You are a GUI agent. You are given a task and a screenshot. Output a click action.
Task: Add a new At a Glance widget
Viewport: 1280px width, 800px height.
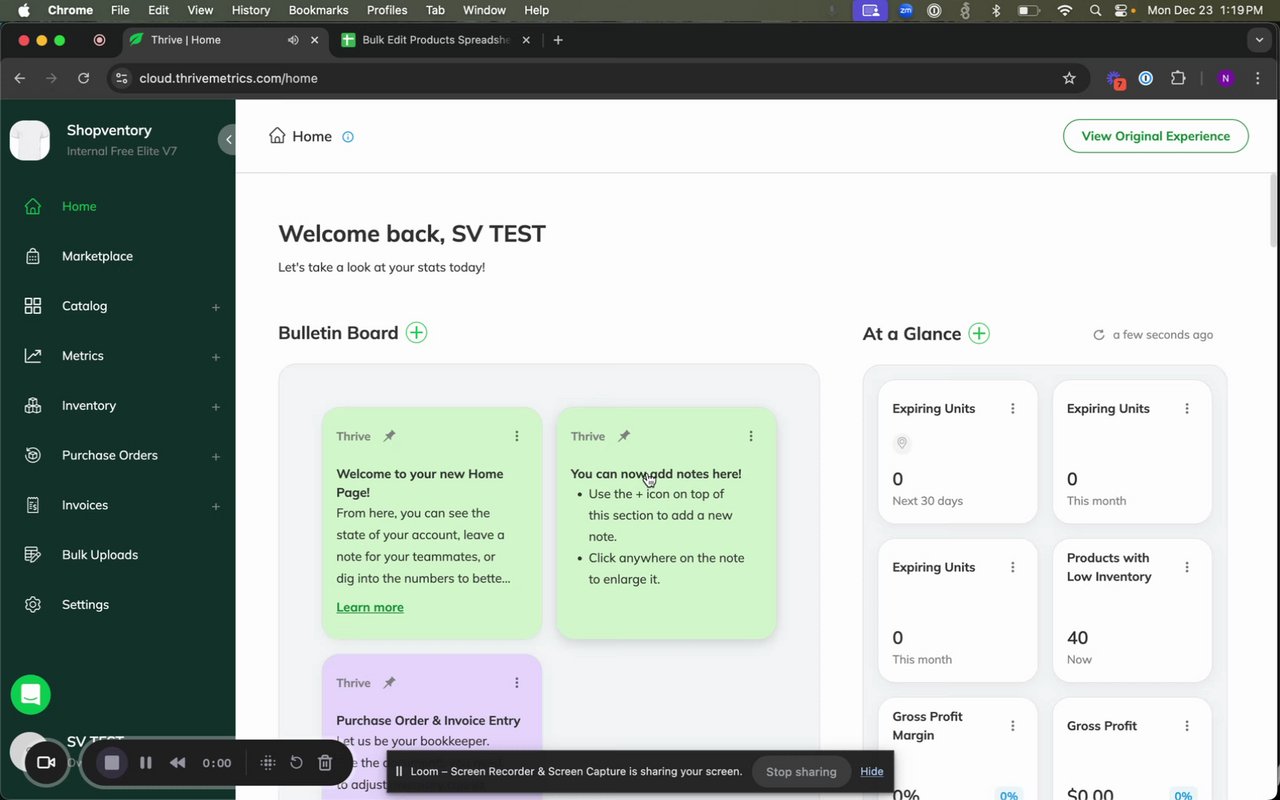(x=979, y=334)
